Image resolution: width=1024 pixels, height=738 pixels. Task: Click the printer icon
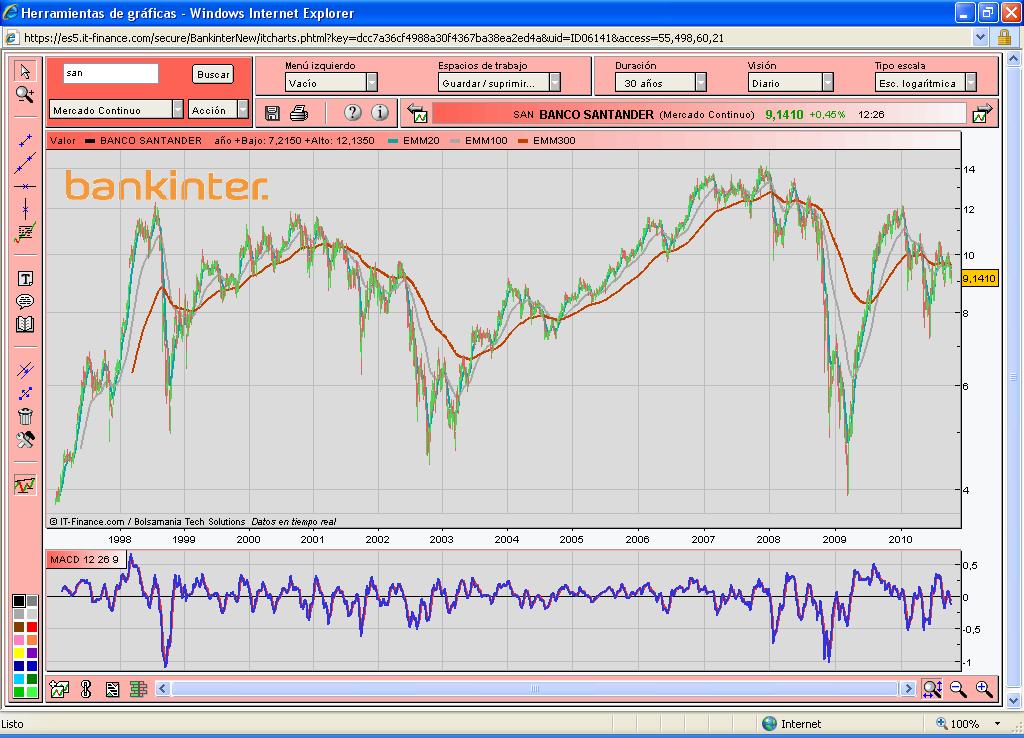click(x=298, y=113)
